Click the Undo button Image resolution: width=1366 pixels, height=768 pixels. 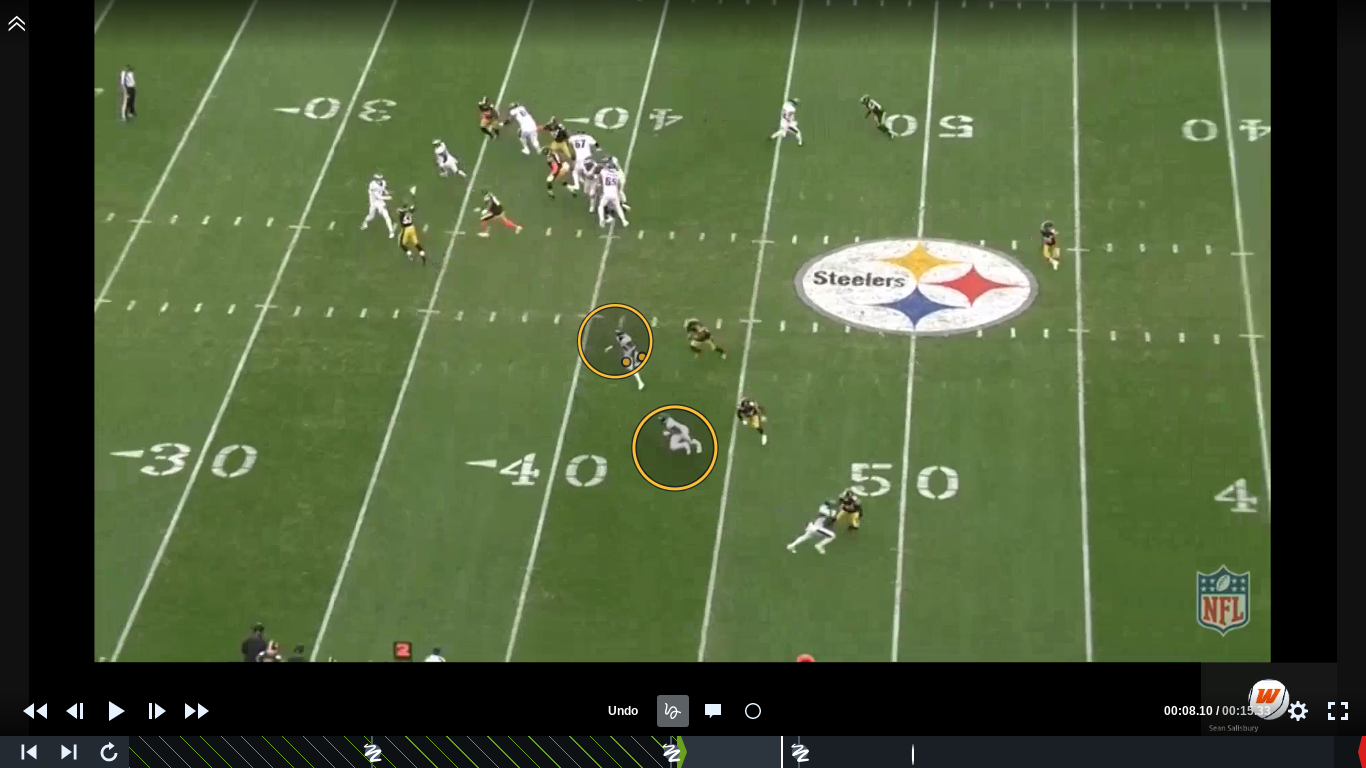[622, 711]
